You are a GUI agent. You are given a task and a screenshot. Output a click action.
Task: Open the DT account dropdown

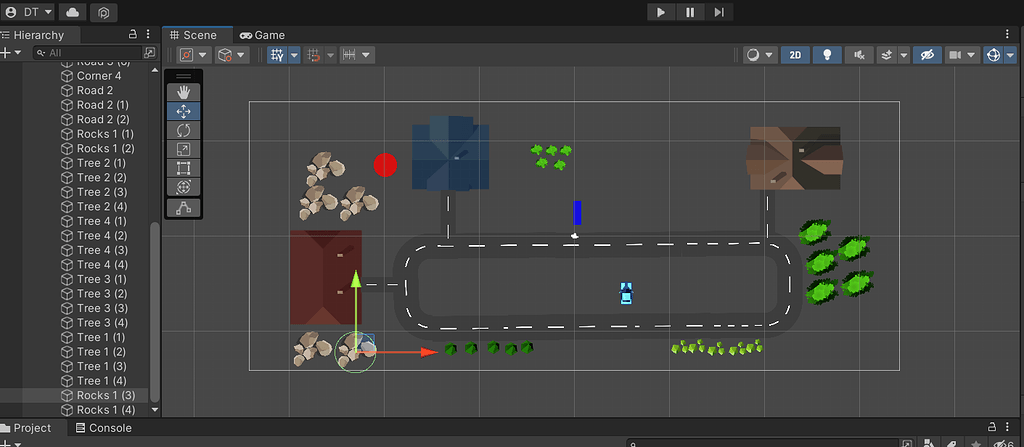click(x=29, y=12)
